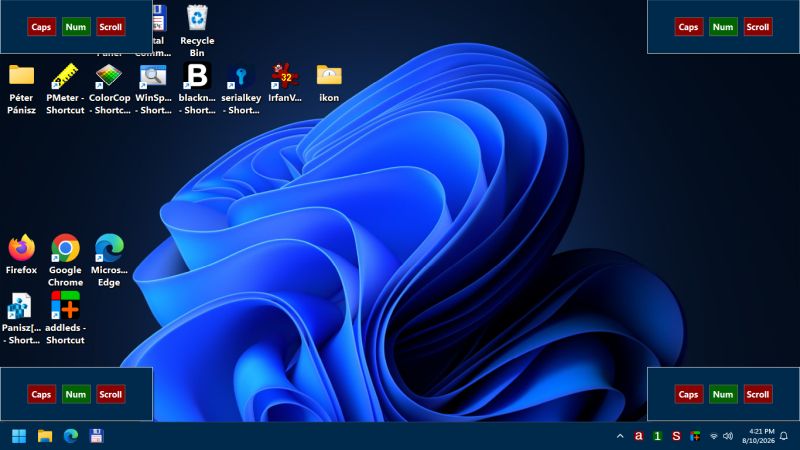Image resolution: width=800 pixels, height=450 pixels.
Task: Expand the hidden tray icons chevron
Action: pos(620,436)
